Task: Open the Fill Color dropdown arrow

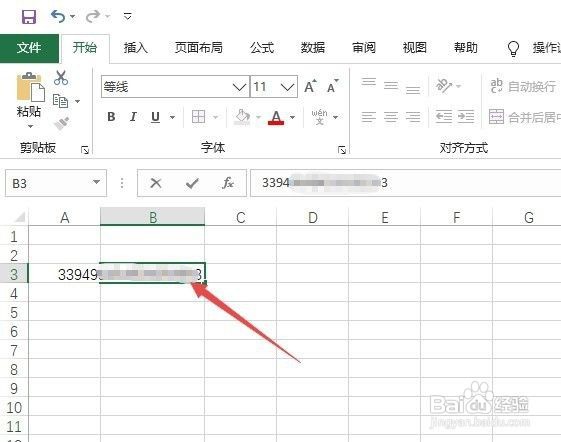Action: pos(258,117)
